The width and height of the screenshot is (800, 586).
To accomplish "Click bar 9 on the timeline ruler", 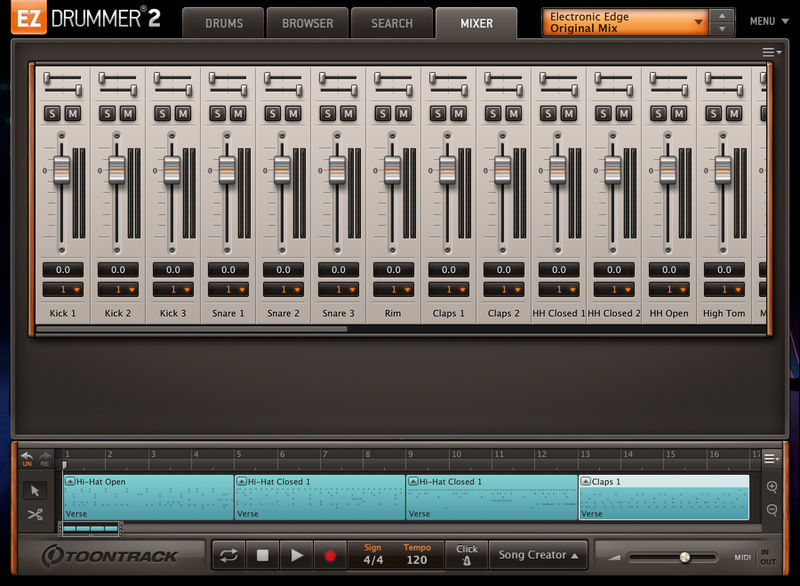I will (410, 454).
